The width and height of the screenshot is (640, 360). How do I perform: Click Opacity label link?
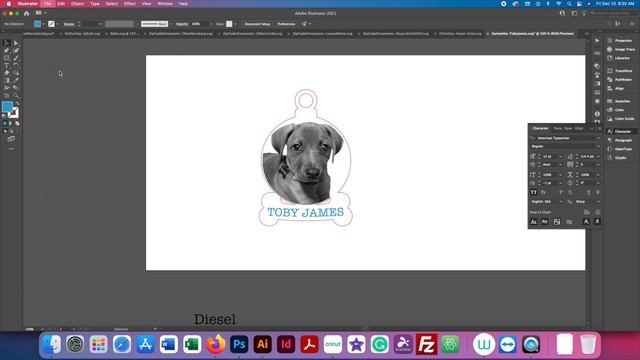coord(182,24)
